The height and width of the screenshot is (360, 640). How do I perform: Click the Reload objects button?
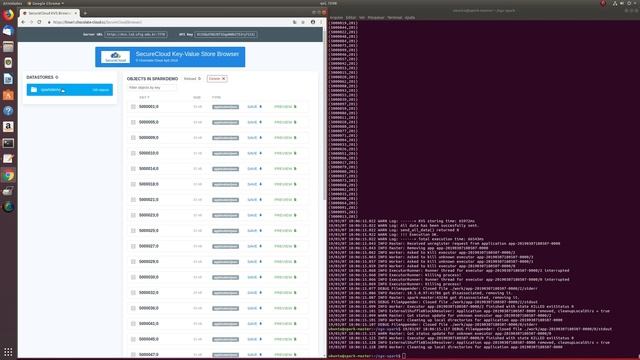pos(192,79)
